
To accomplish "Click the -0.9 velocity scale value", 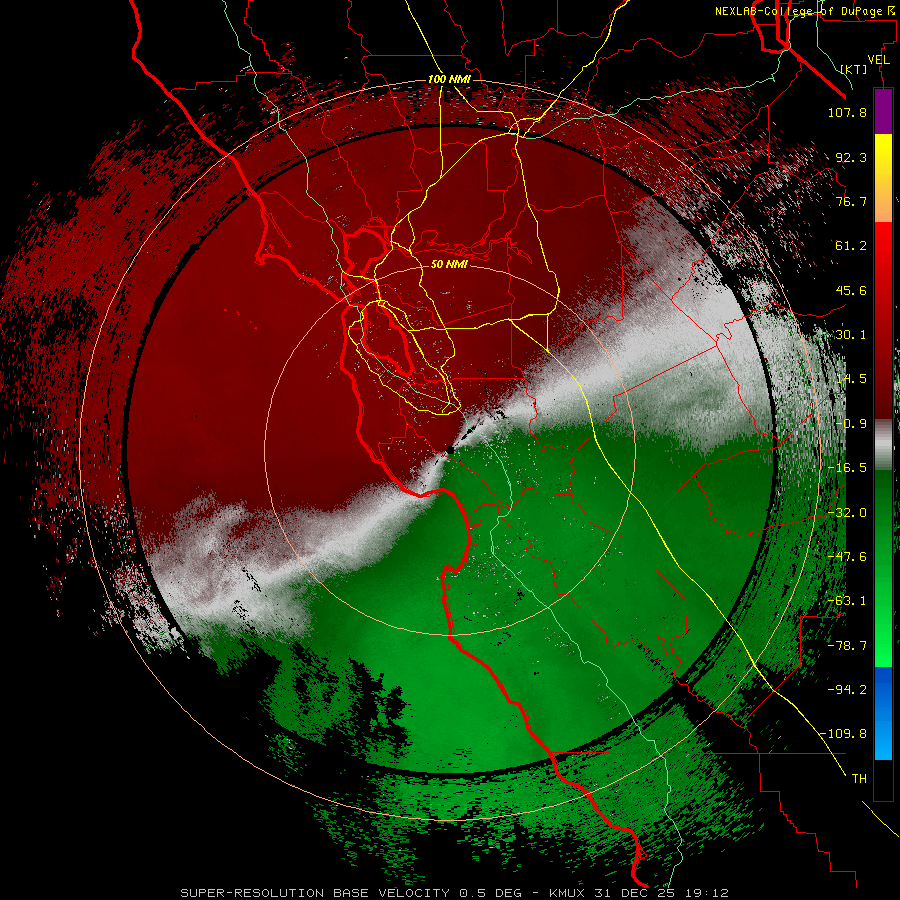I will [x=851, y=424].
